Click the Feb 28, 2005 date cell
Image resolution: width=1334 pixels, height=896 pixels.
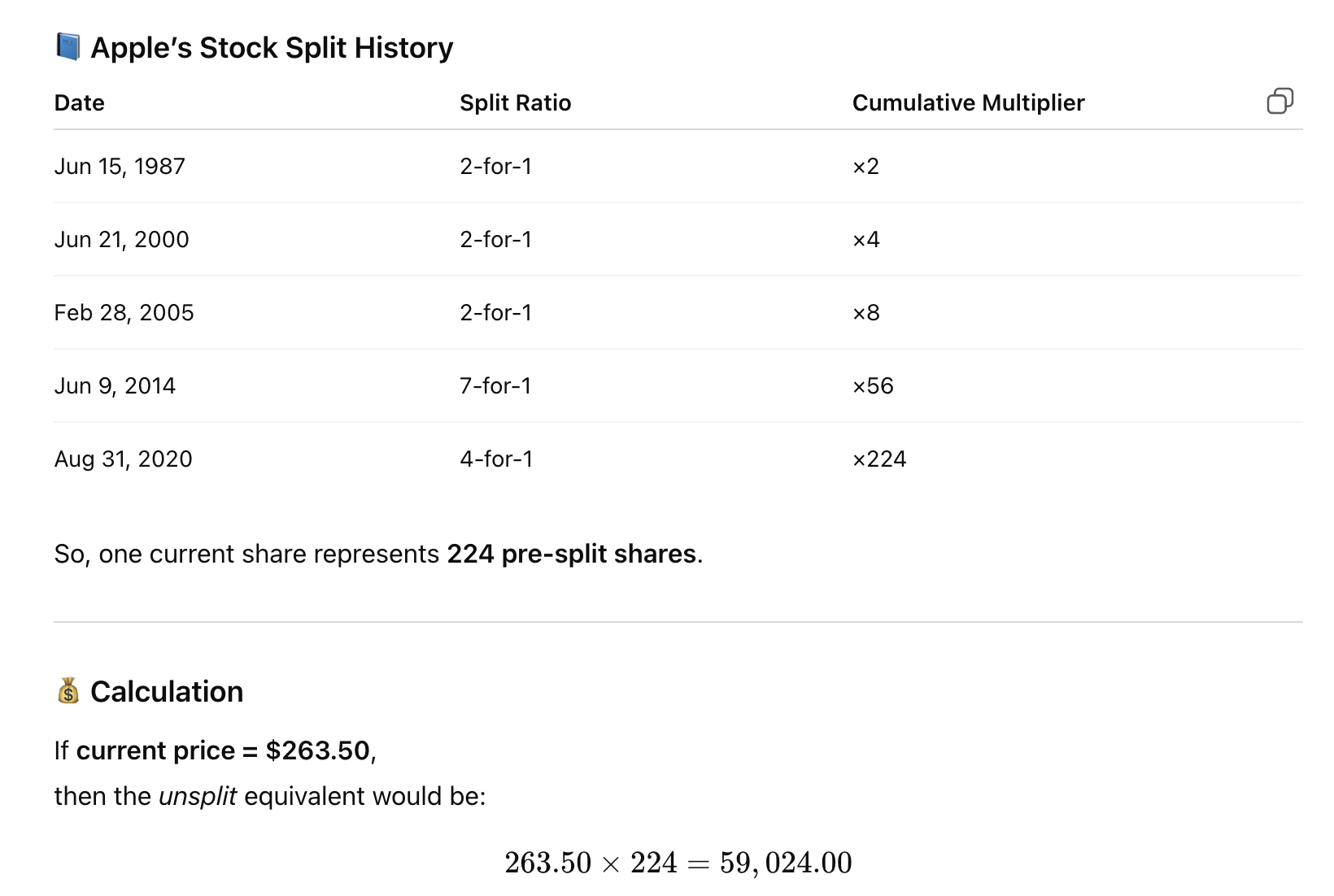click(x=124, y=313)
